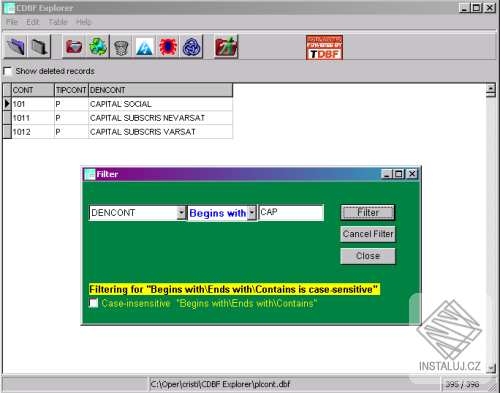The width and height of the screenshot is (500, 393).
Task: Minimize the Filter dialog
Action: tap(387, 174)
